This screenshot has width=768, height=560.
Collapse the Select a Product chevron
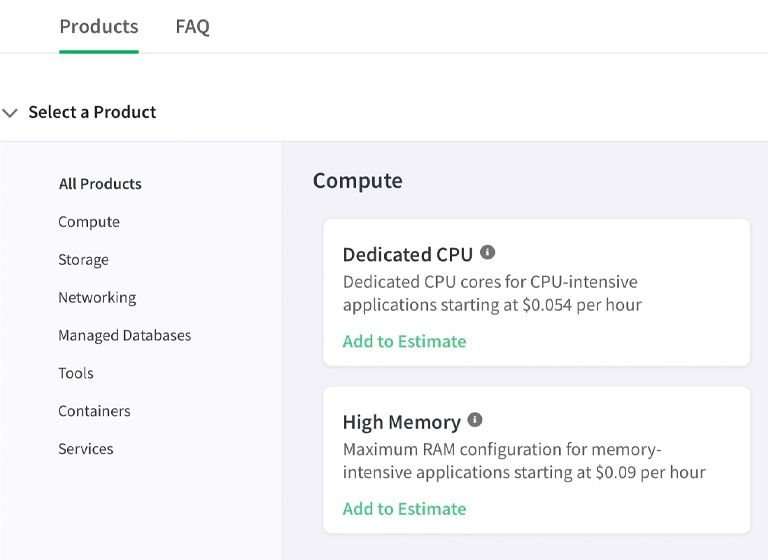click(x=11, y=113)
